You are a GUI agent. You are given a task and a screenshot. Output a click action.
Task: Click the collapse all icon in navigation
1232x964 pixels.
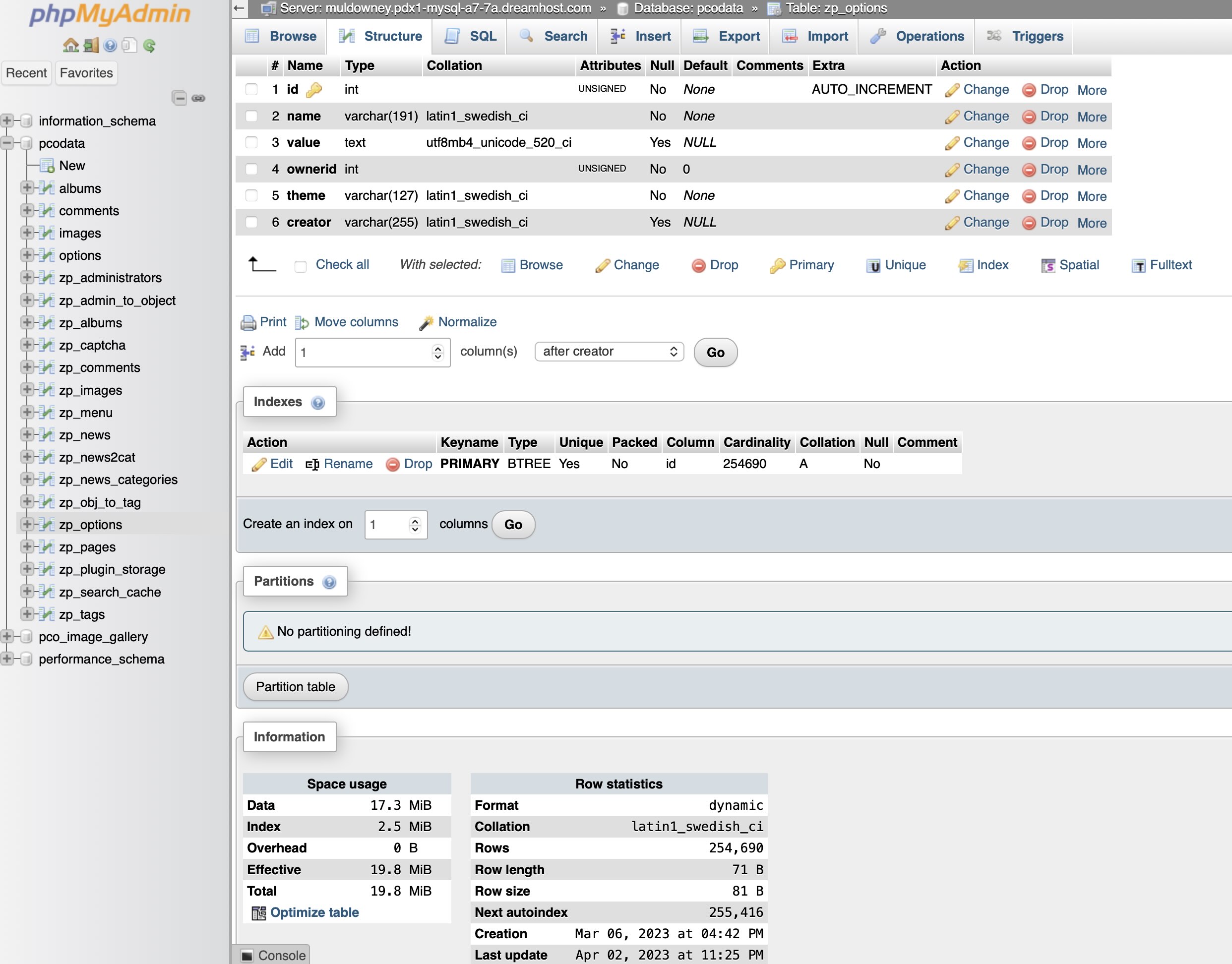(x=179, y=98)
